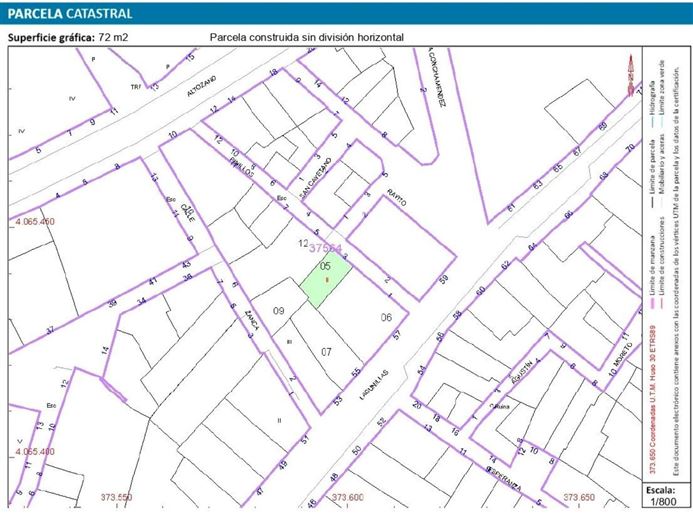Click the CONCHA MENDEZ street name

point(435,78)
